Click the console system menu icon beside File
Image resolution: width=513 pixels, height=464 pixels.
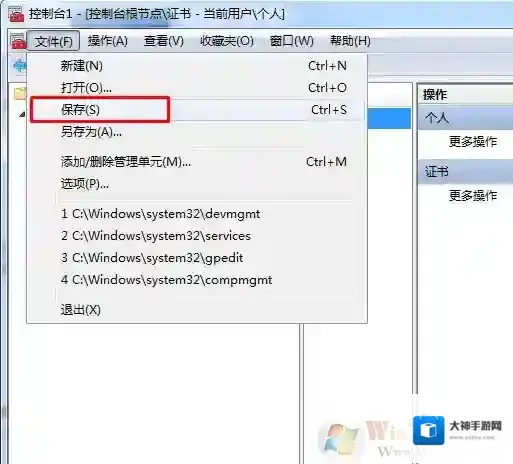tap(18, 41)
